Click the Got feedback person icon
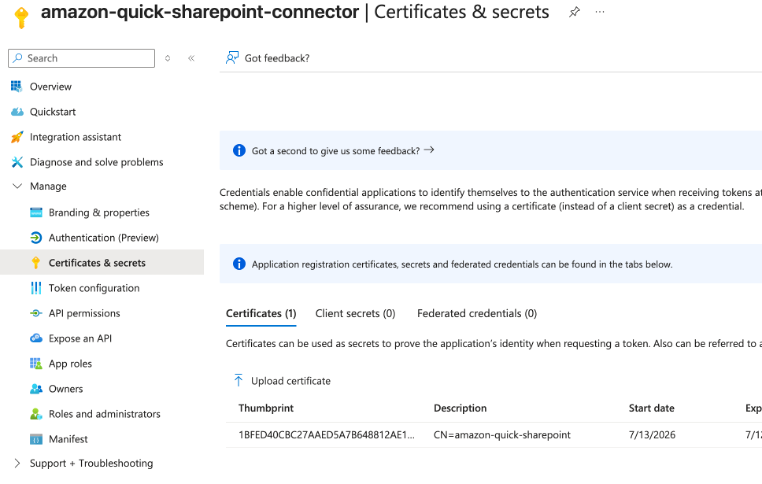Screen dimensions: 762x484 232,58
